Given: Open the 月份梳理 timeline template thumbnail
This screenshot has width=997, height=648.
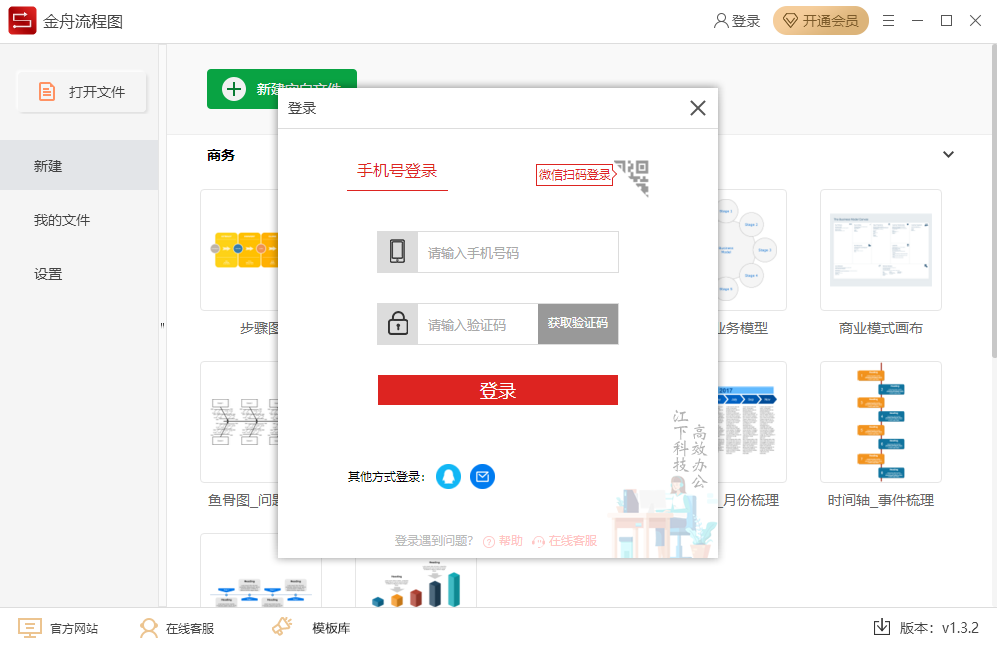Looking at the screenshot, I should pos(752,422).
